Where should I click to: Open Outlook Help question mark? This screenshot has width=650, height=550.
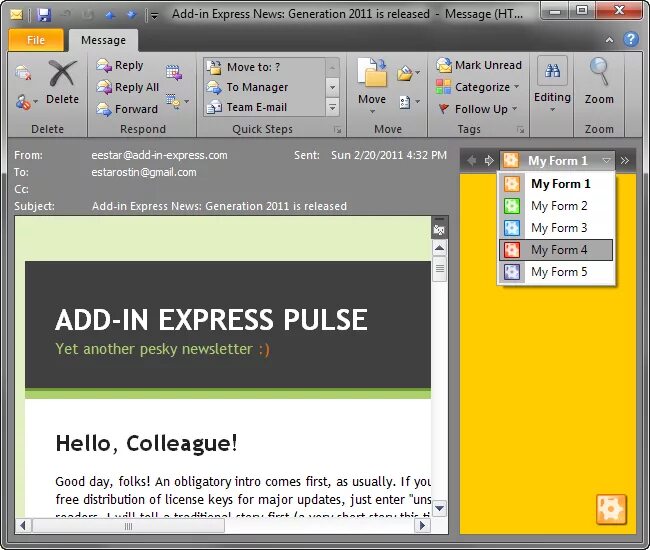coord(631,39)
